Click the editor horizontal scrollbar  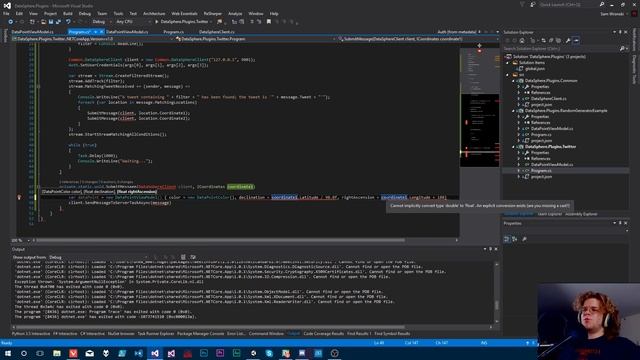pos(220,240)
